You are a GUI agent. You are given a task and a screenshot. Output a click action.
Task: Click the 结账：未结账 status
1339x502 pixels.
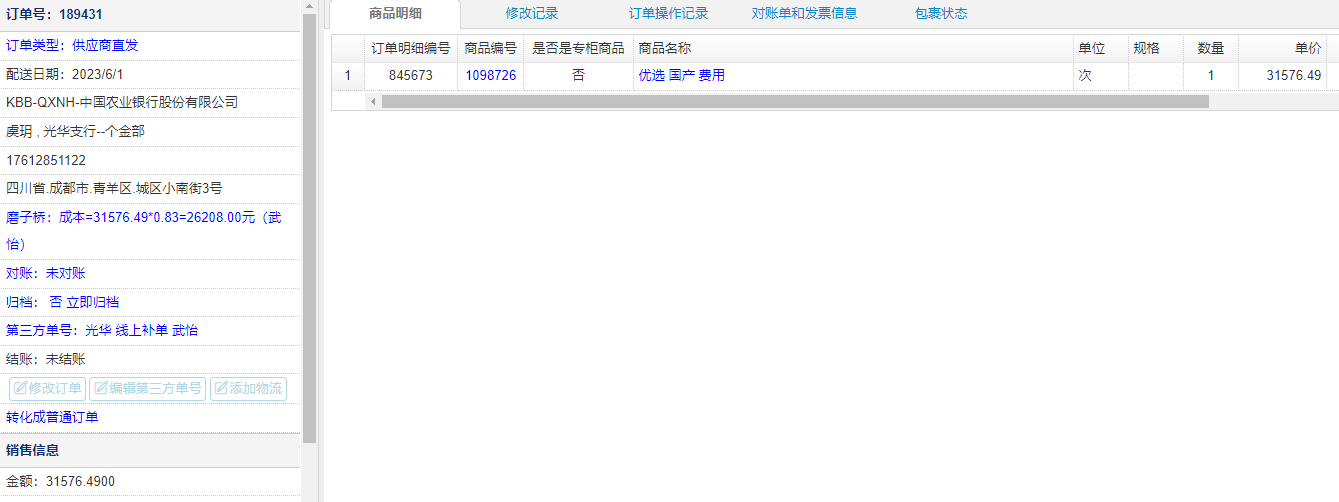tap(46, 359)
